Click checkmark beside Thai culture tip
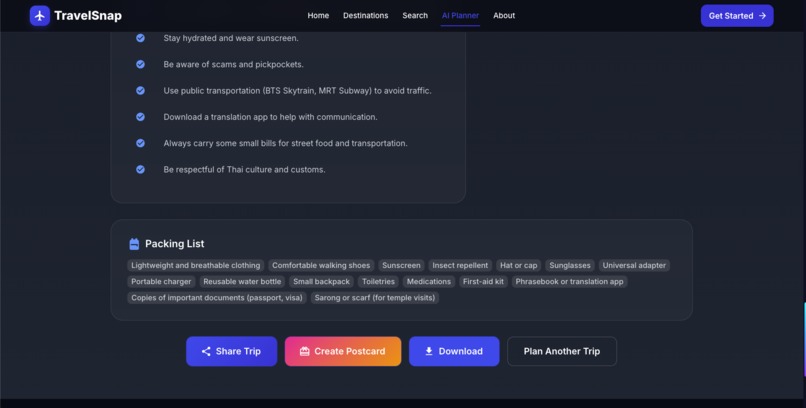806x408 pixels. [x=140, y=170]
